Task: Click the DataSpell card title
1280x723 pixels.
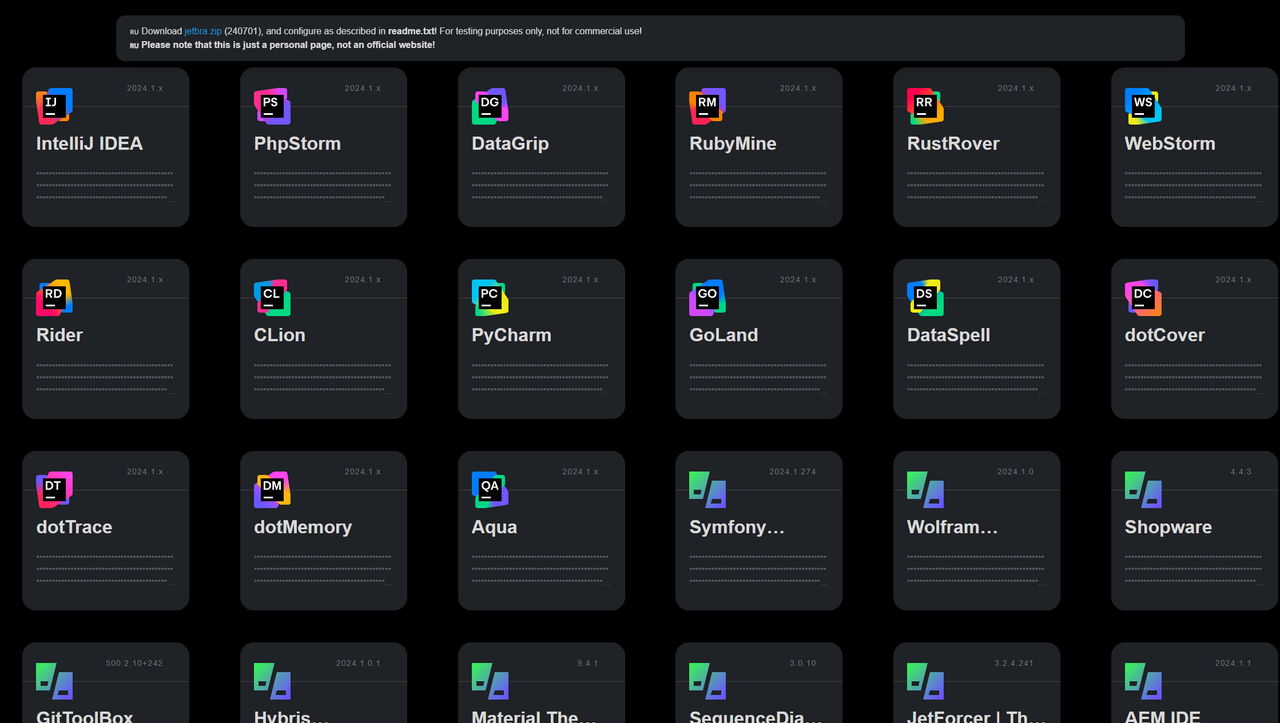Action: (x=948, y=335)
